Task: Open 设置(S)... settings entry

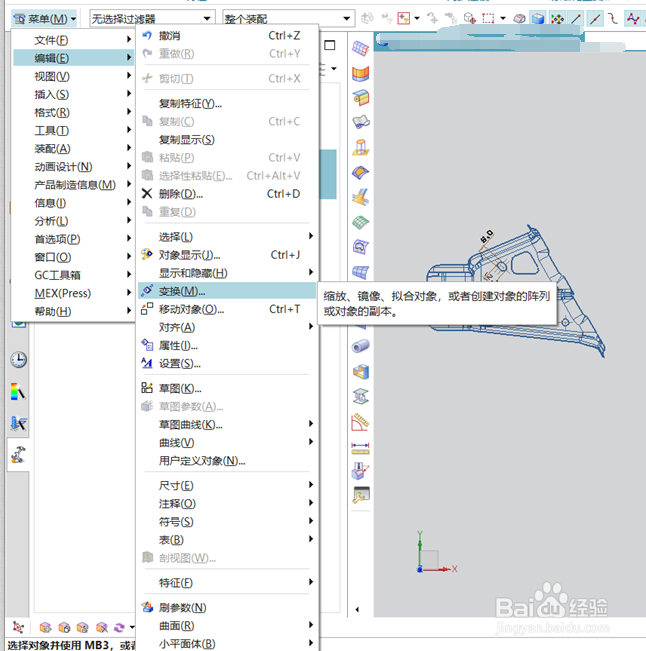Action: [x=227, y=363]
